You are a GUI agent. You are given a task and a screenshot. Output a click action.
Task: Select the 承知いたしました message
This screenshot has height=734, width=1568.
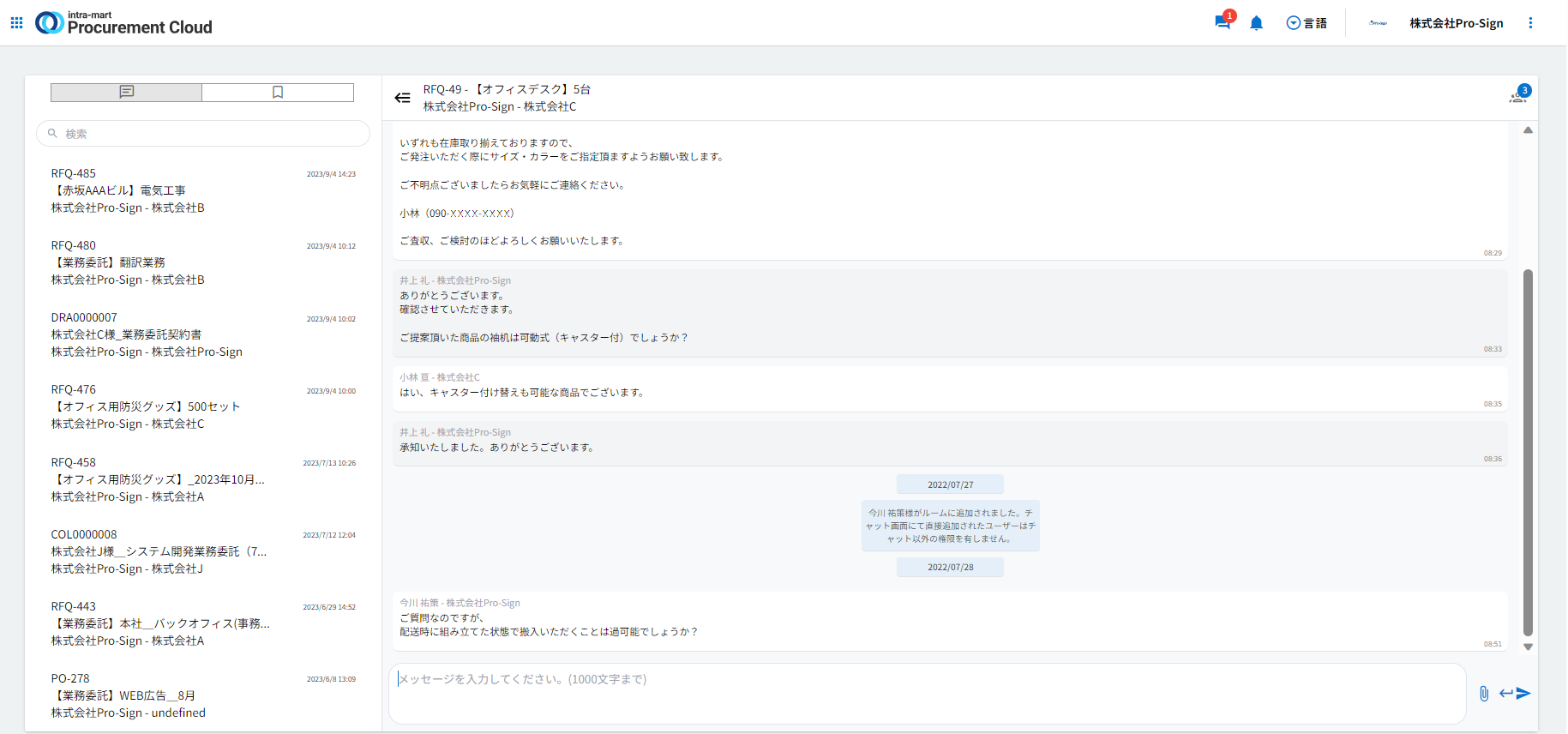tap(950, 444)
